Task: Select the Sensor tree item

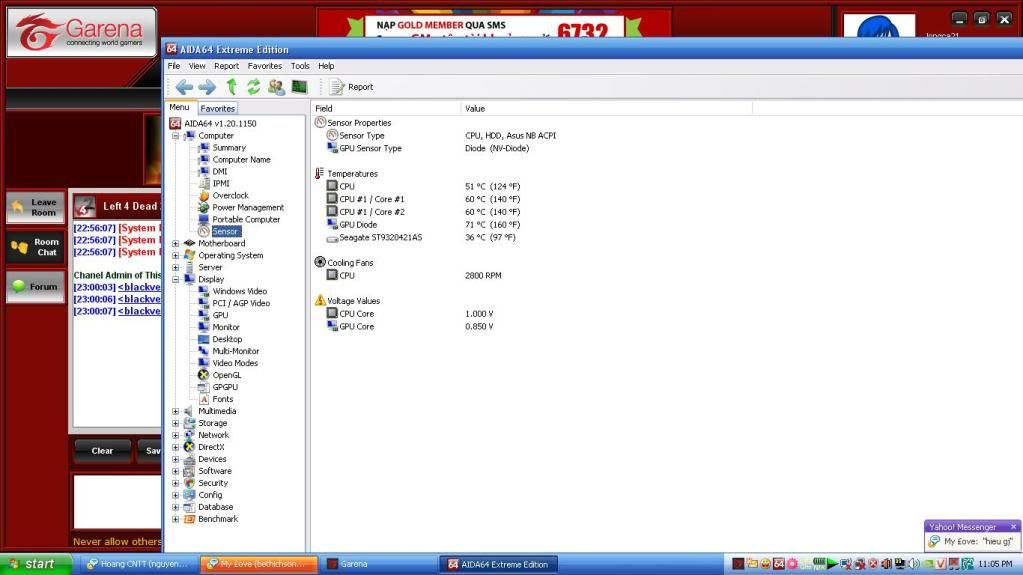Action: tap(226, 232)
